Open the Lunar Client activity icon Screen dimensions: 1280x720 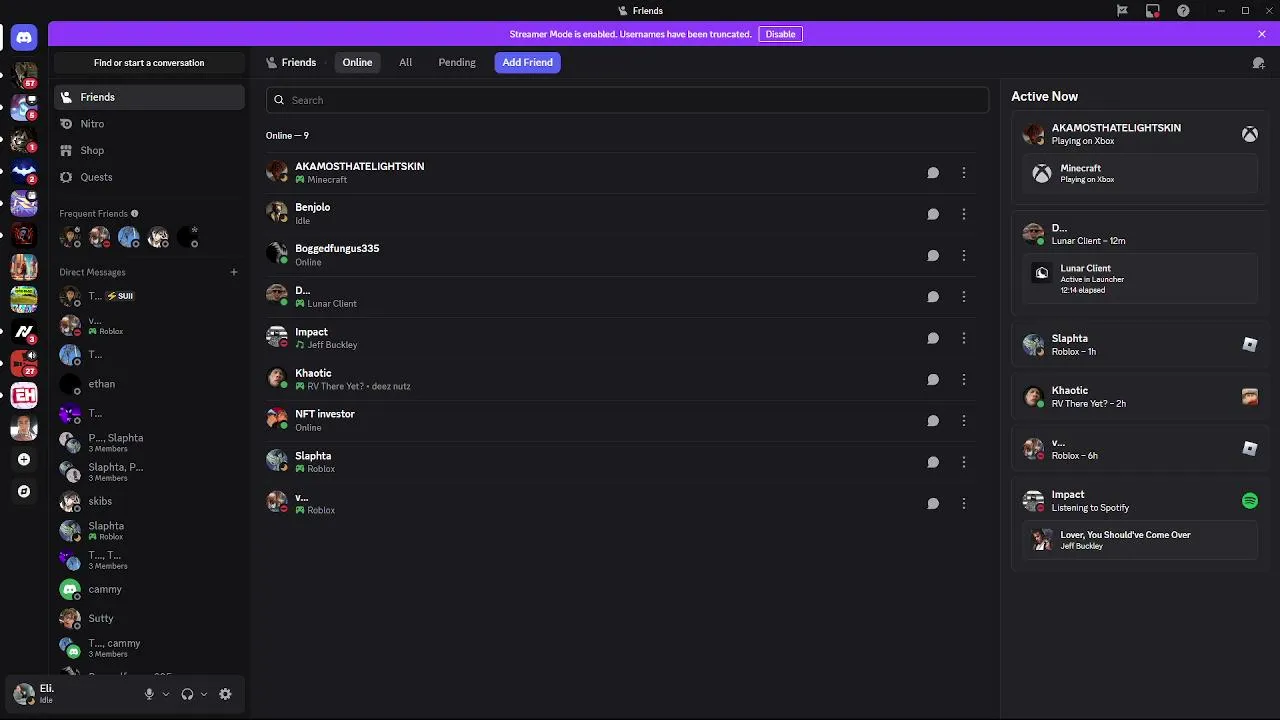[x=1042, y=273]
